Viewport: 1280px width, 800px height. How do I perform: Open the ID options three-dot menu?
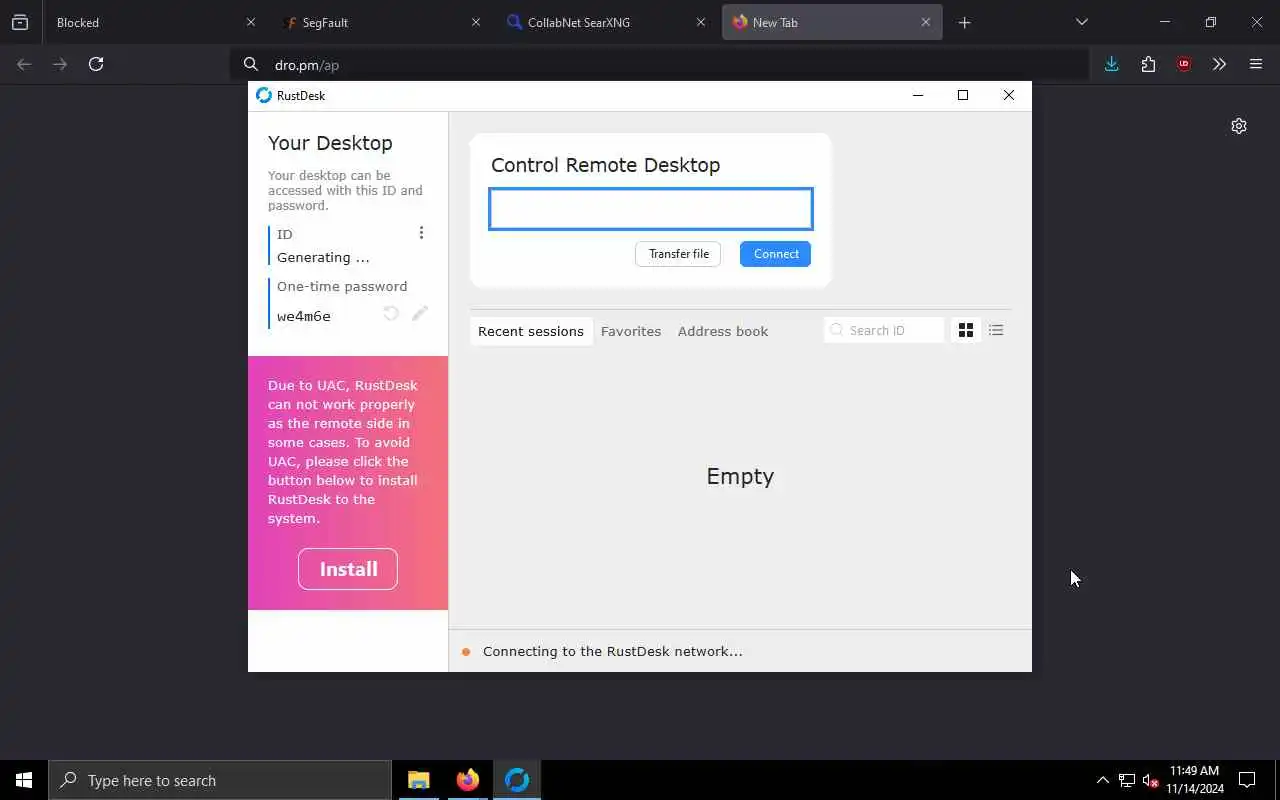coord(421,233)
